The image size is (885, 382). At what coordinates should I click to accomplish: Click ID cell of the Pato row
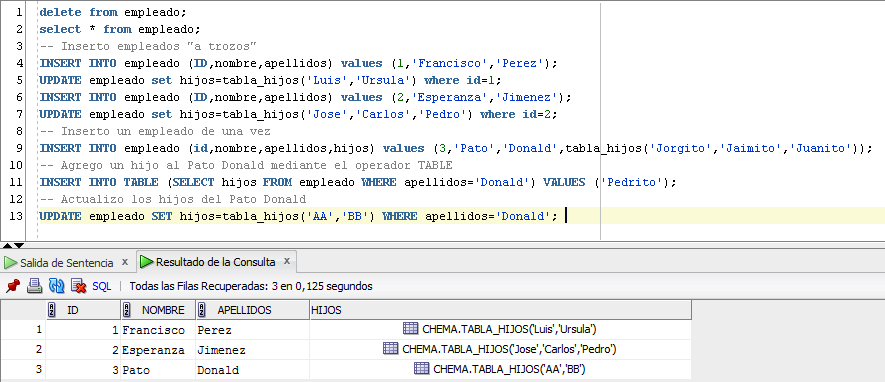[83, 370]
